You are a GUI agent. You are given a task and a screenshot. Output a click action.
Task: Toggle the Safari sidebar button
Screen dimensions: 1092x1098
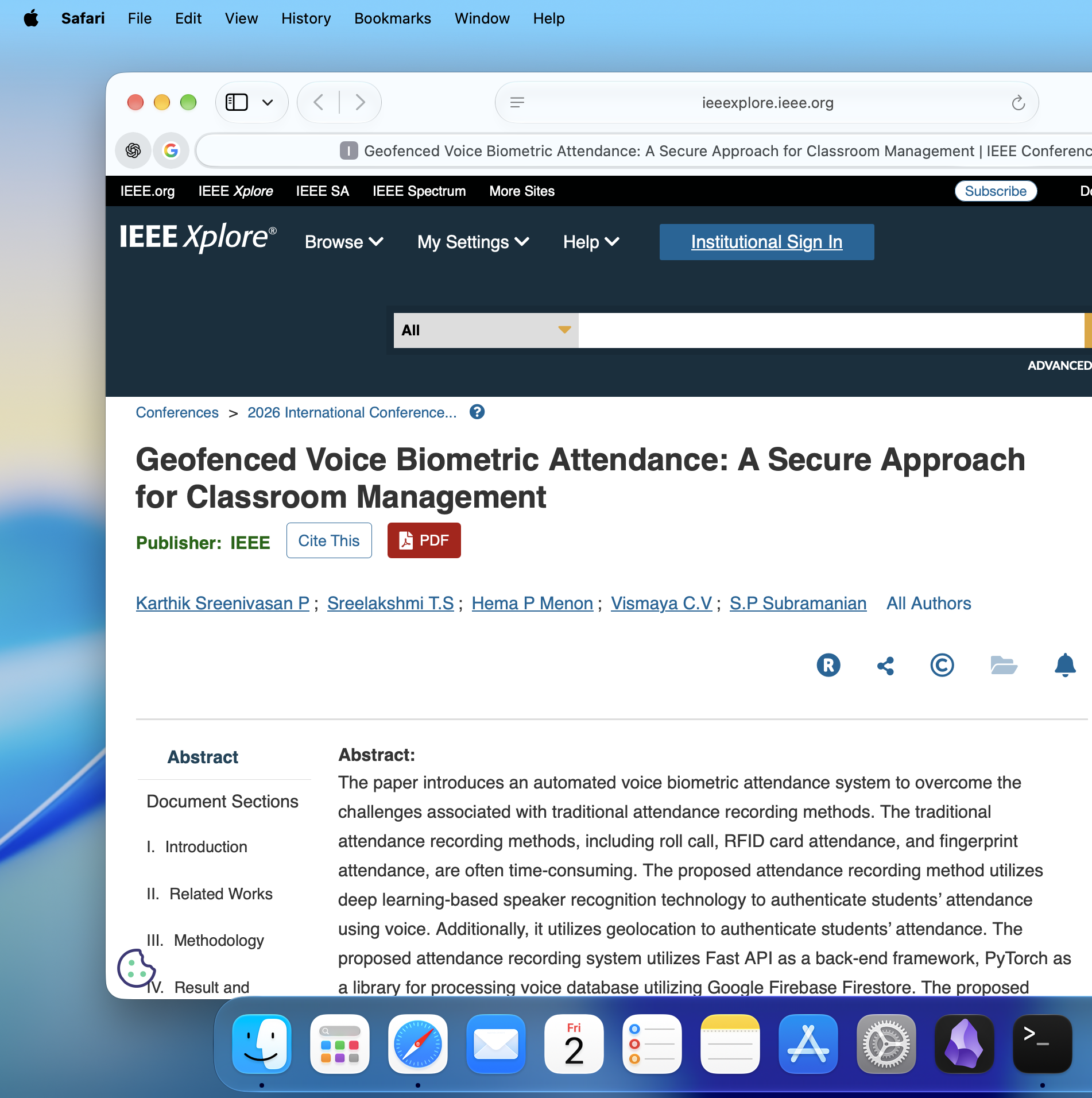(x=237, y=102)
